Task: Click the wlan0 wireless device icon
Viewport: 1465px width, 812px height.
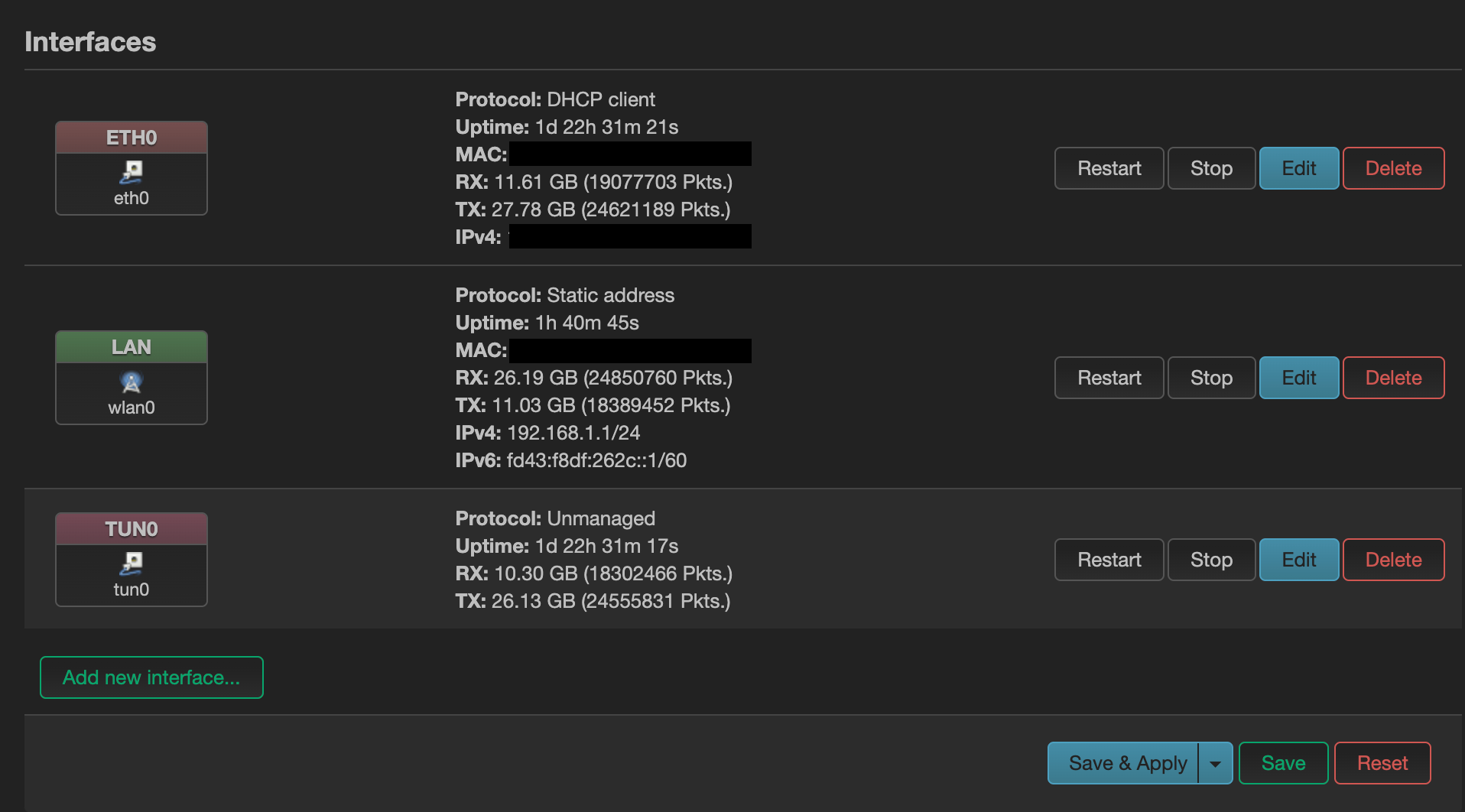Action: (132, 382)
